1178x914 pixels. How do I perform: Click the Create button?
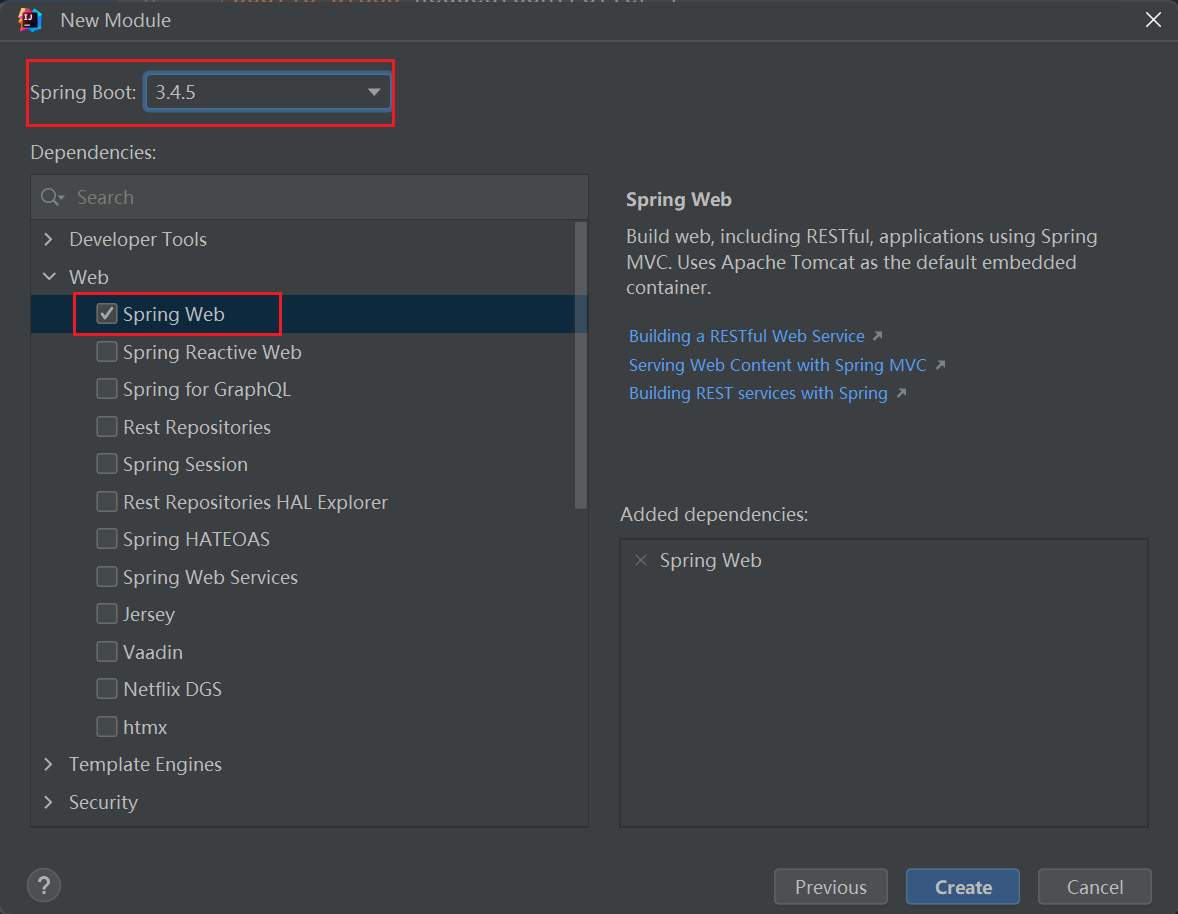(x=961, y=886)
